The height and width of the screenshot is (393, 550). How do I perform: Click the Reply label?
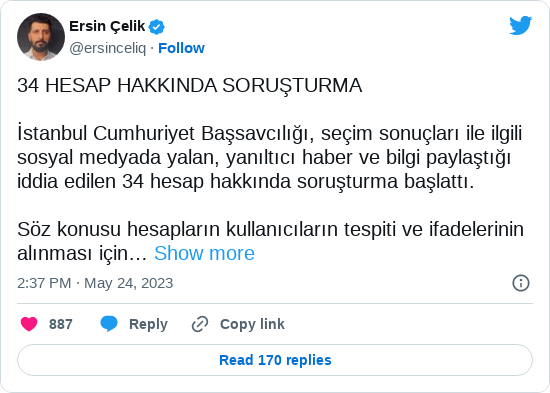tap(148, 324)
